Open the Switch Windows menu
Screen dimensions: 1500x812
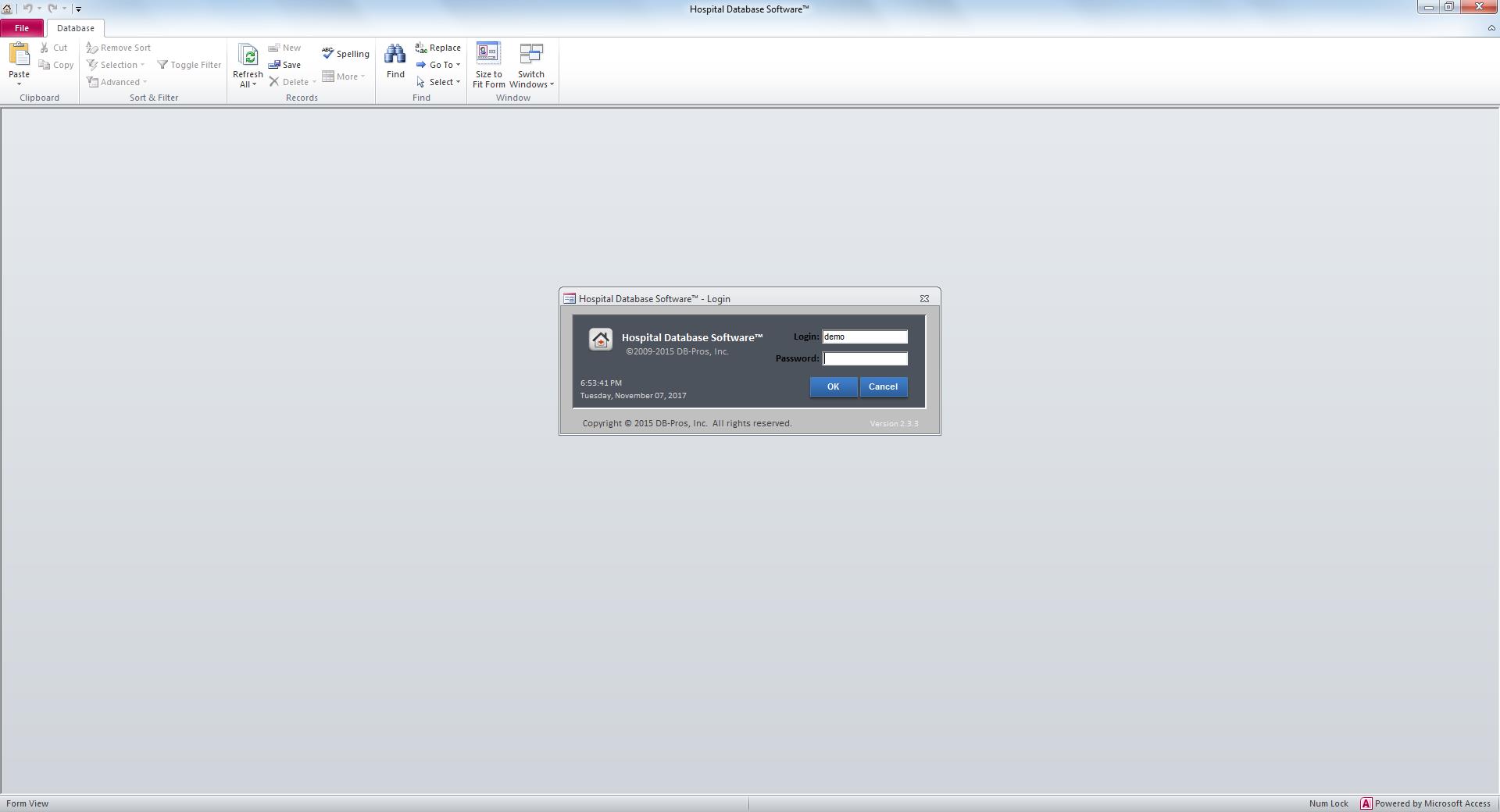coord(531,66)
